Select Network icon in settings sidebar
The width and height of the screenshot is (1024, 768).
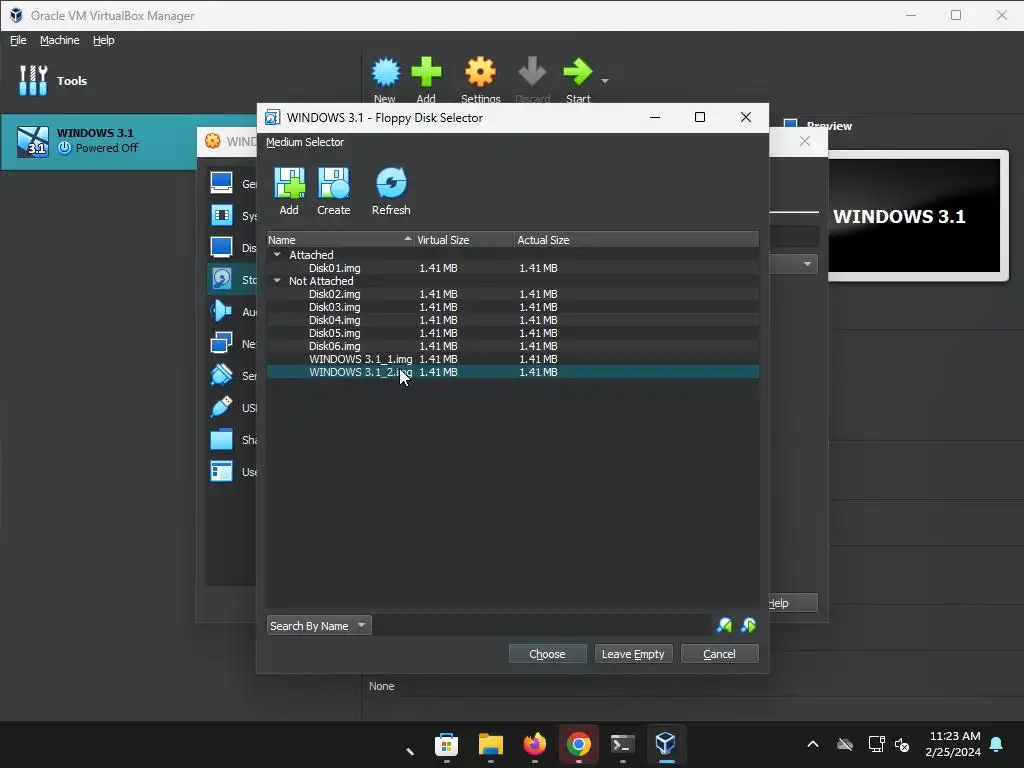coord(221,343)
